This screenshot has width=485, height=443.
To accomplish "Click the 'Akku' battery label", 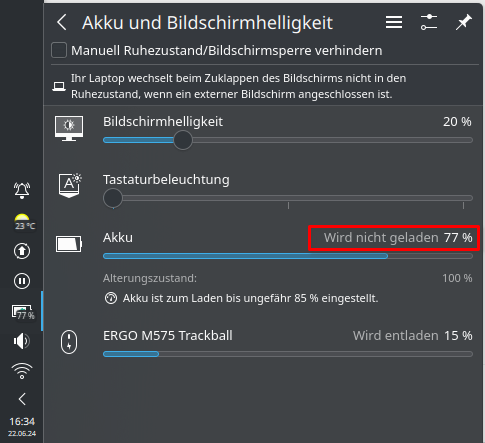I will coord(118,238).
